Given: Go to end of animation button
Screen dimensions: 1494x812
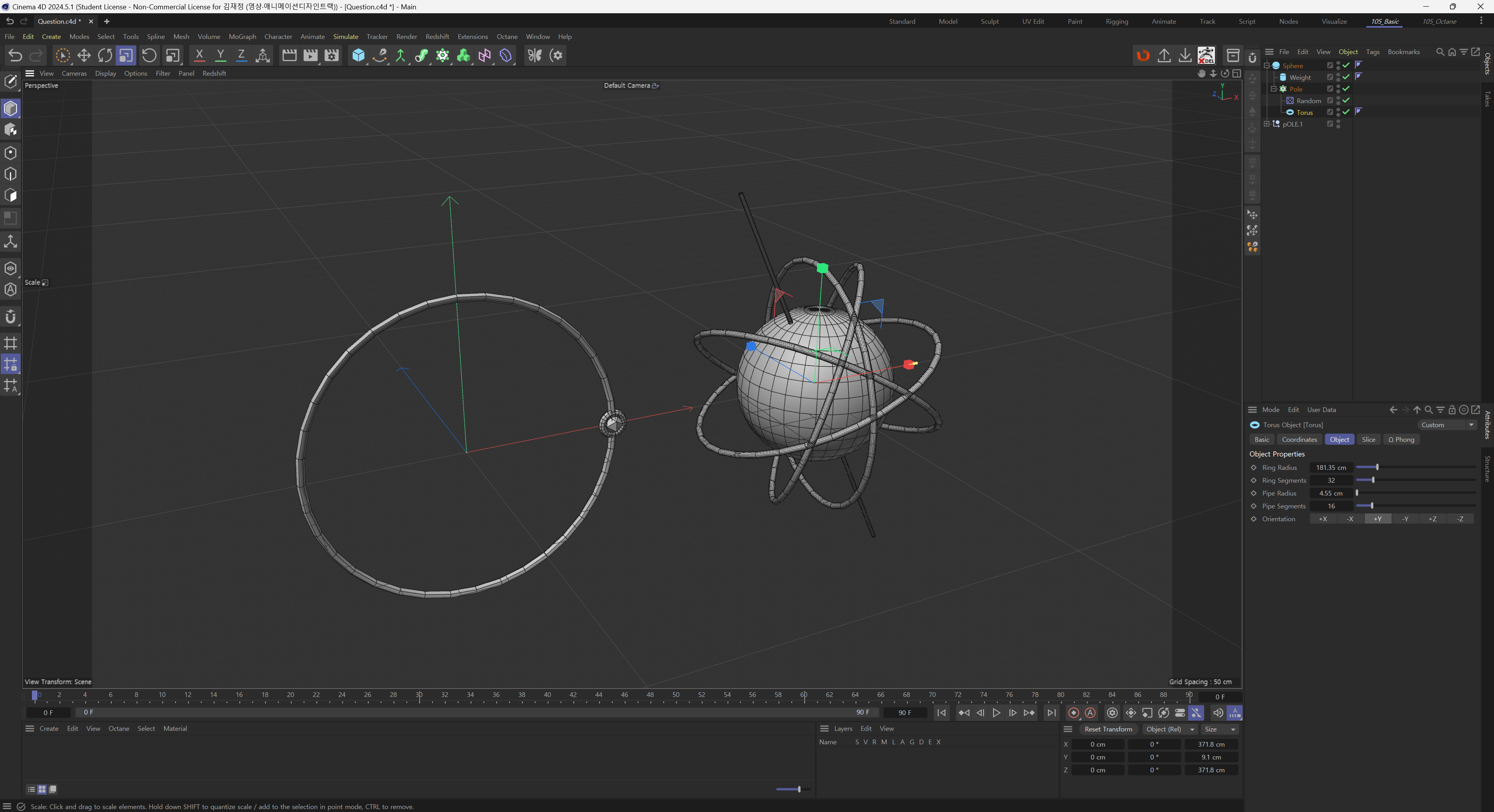Looking at the screenshot, I should tap(1051, 713).
